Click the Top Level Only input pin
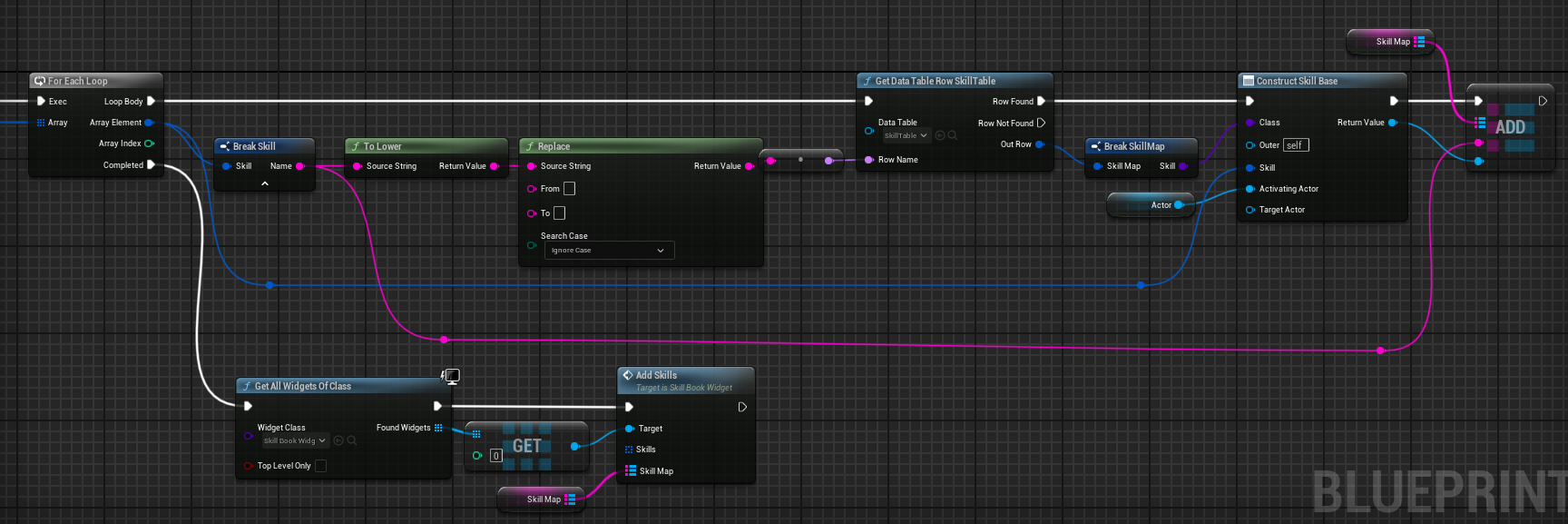1568x524 pixels. (249, 466)
